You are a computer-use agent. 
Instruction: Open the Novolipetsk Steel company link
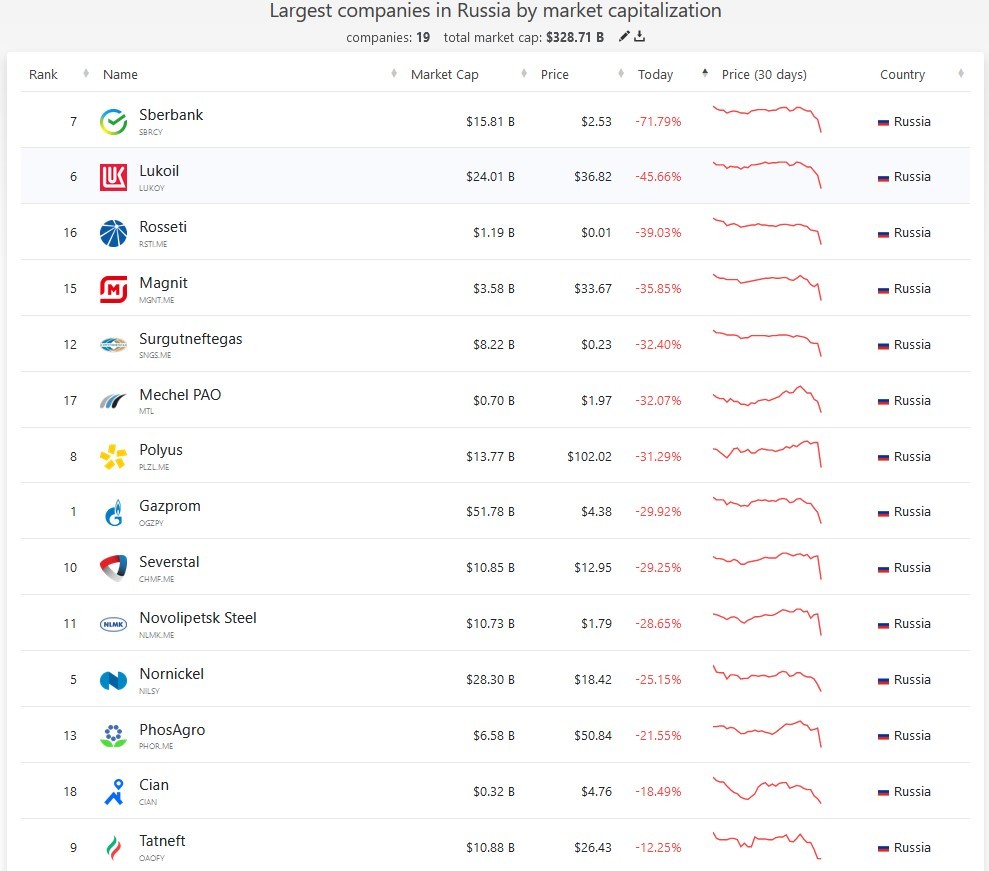click(197, 618)
